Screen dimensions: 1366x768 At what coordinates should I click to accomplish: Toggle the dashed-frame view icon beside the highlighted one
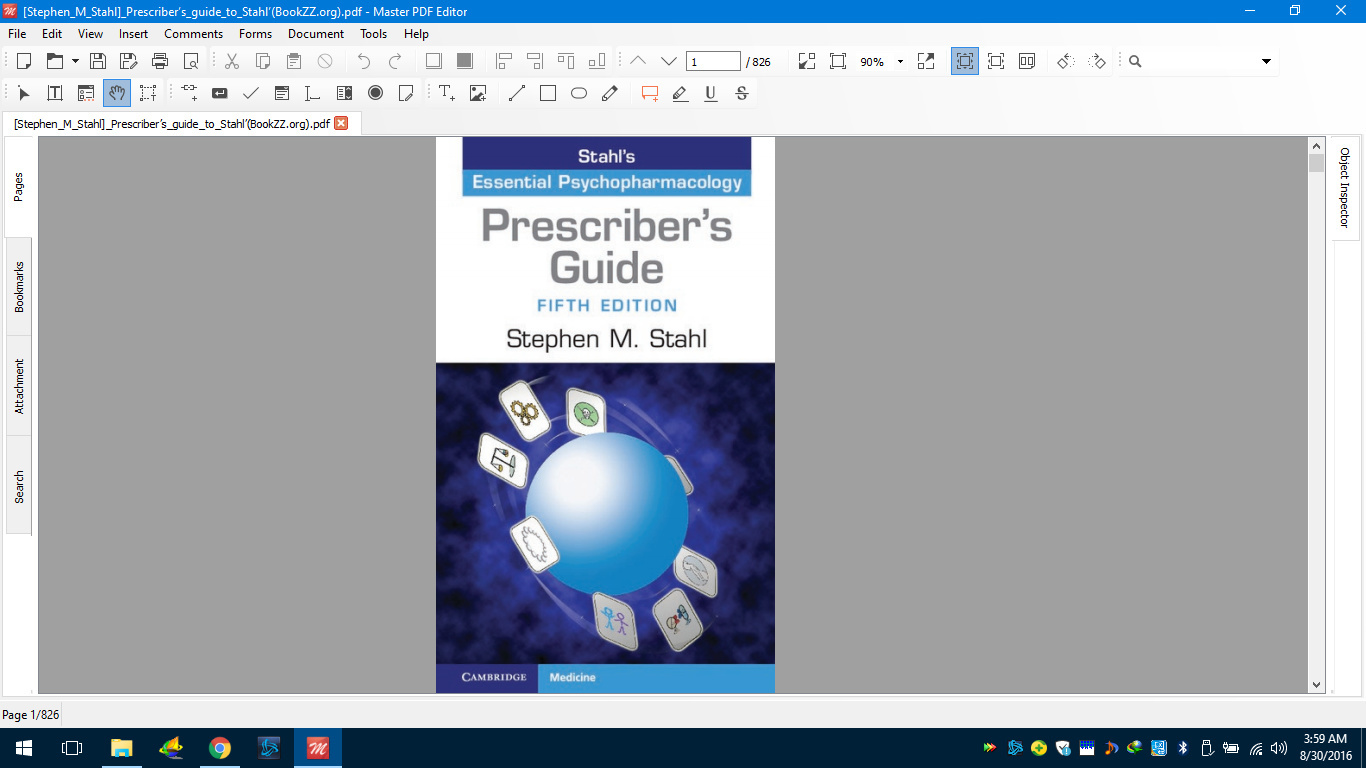point(996,61)
